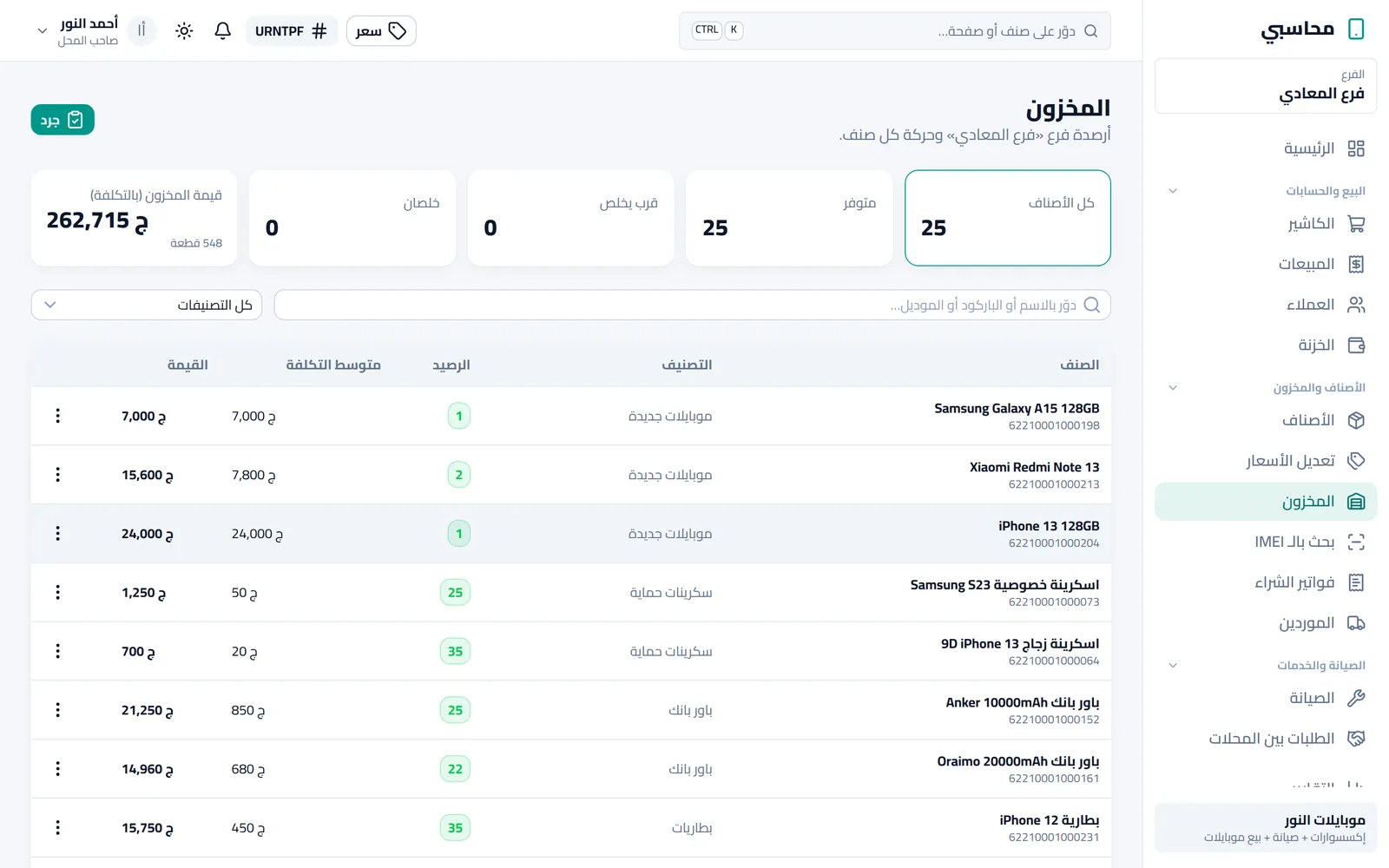This screenshot has height=868, width=1389.
Task: Open three-dot menu for iPhone 13 128GB row
Action: point(58,534)
